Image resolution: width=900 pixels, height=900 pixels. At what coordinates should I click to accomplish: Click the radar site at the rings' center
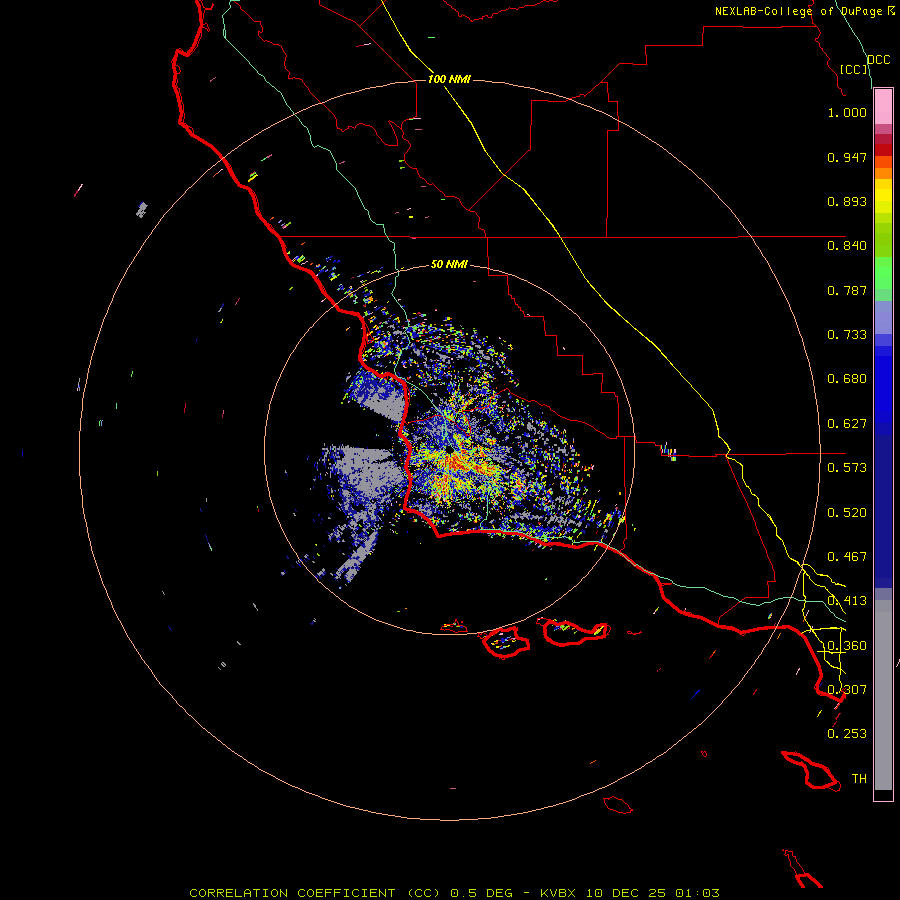click(x=449, y=449)
